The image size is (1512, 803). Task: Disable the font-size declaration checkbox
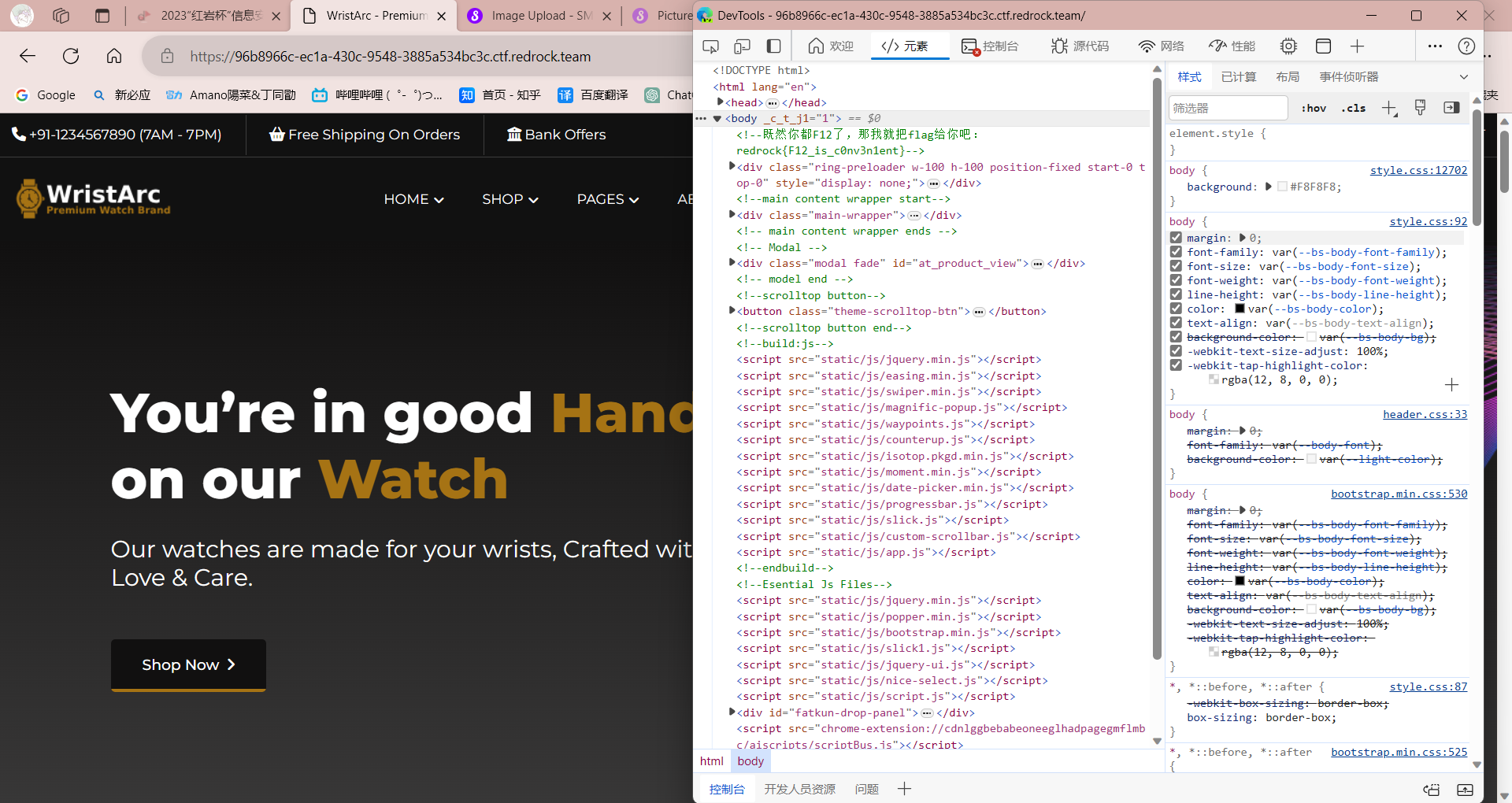[x=1176, y=266]
